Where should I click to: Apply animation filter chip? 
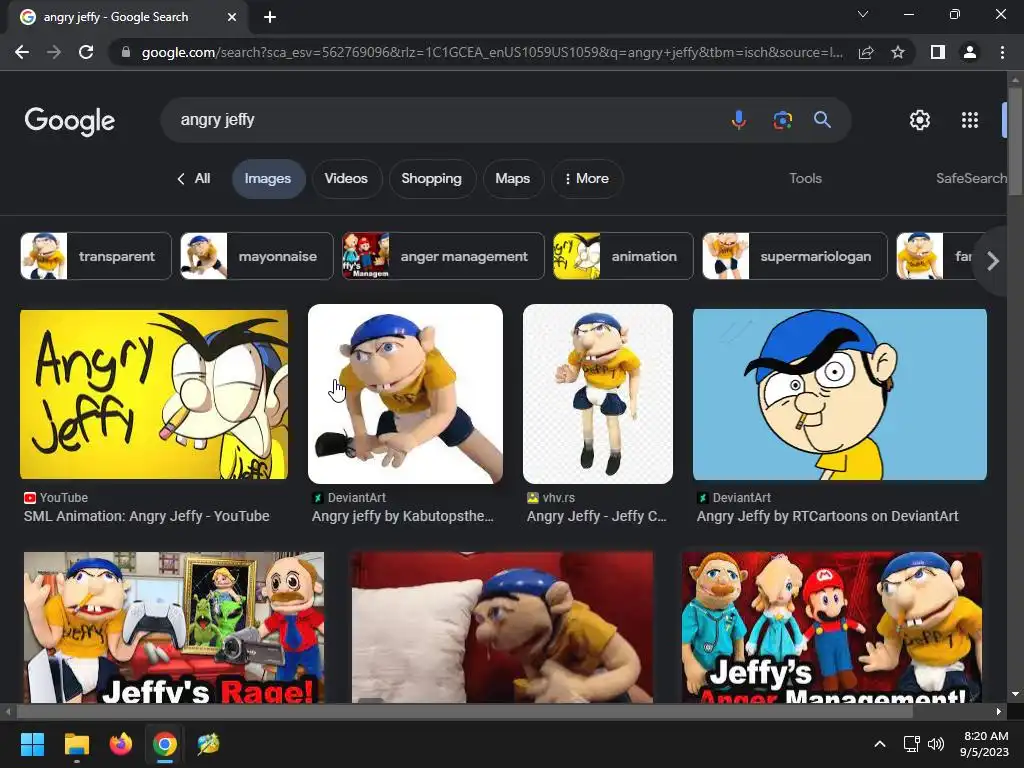tap(623, 256)
